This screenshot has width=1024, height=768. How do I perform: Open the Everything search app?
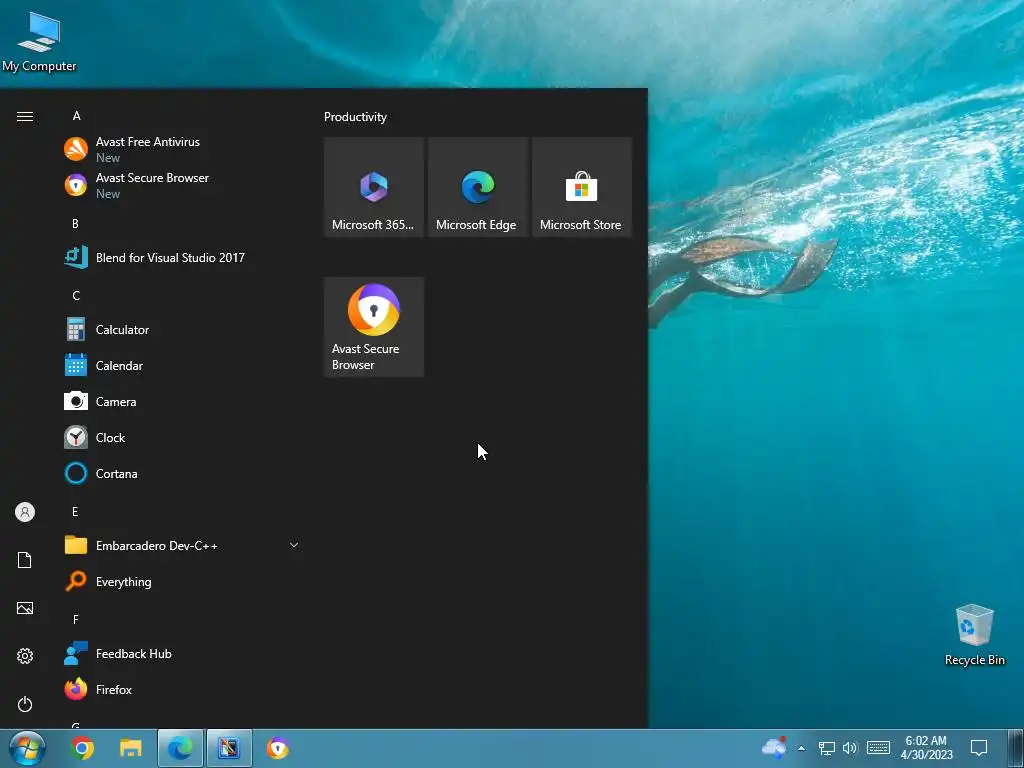[181, 581]
